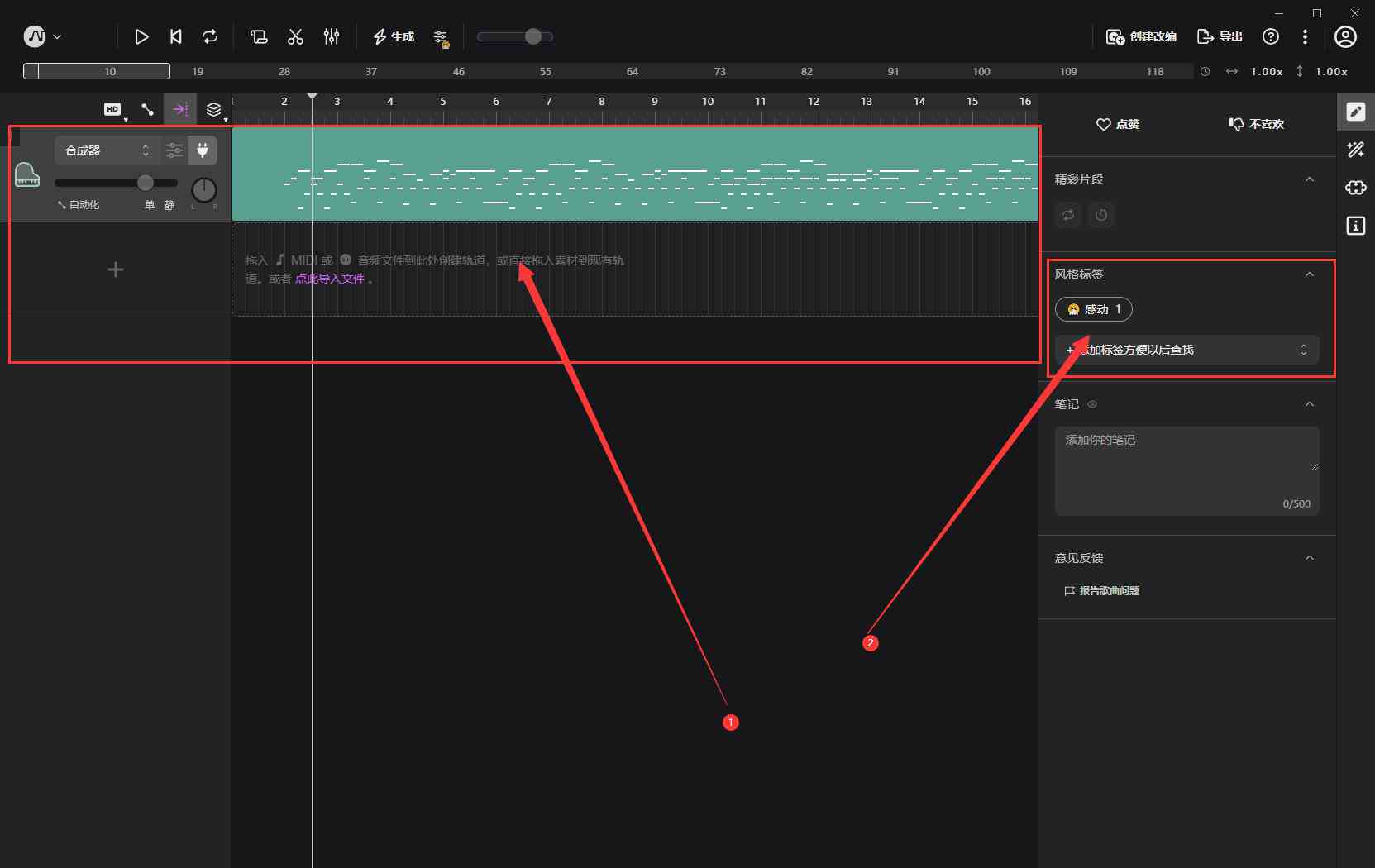Toggle the plug-in icon on track
The height and width of the screenshot is (868, 1375).
[x=203, y=150]
